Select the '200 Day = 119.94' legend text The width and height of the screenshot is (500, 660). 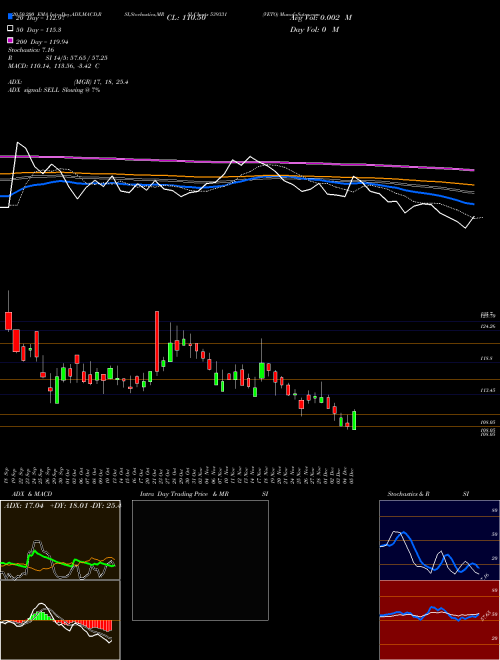(43, 42)
